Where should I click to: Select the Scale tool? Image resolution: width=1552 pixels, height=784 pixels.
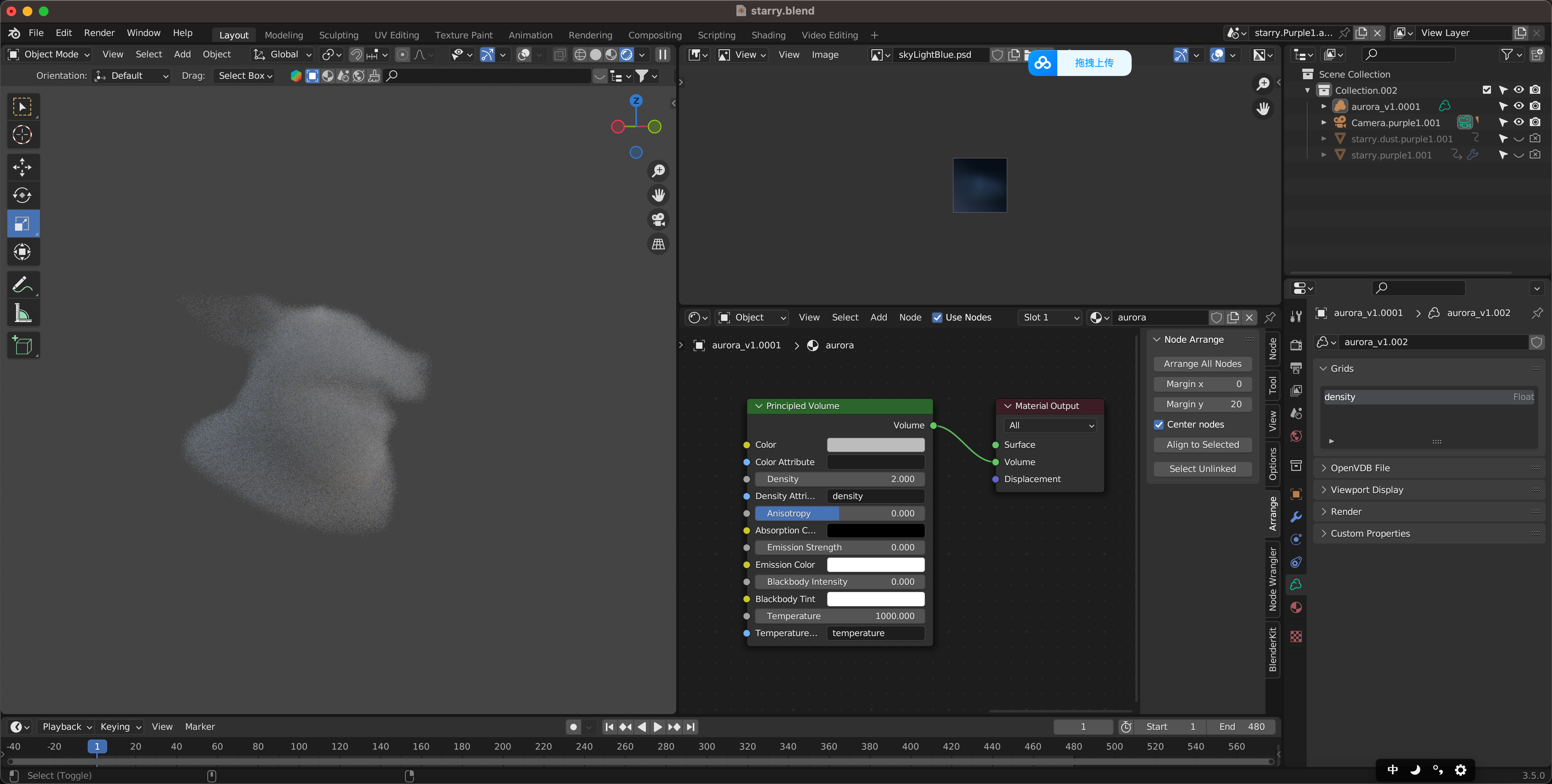22,223
